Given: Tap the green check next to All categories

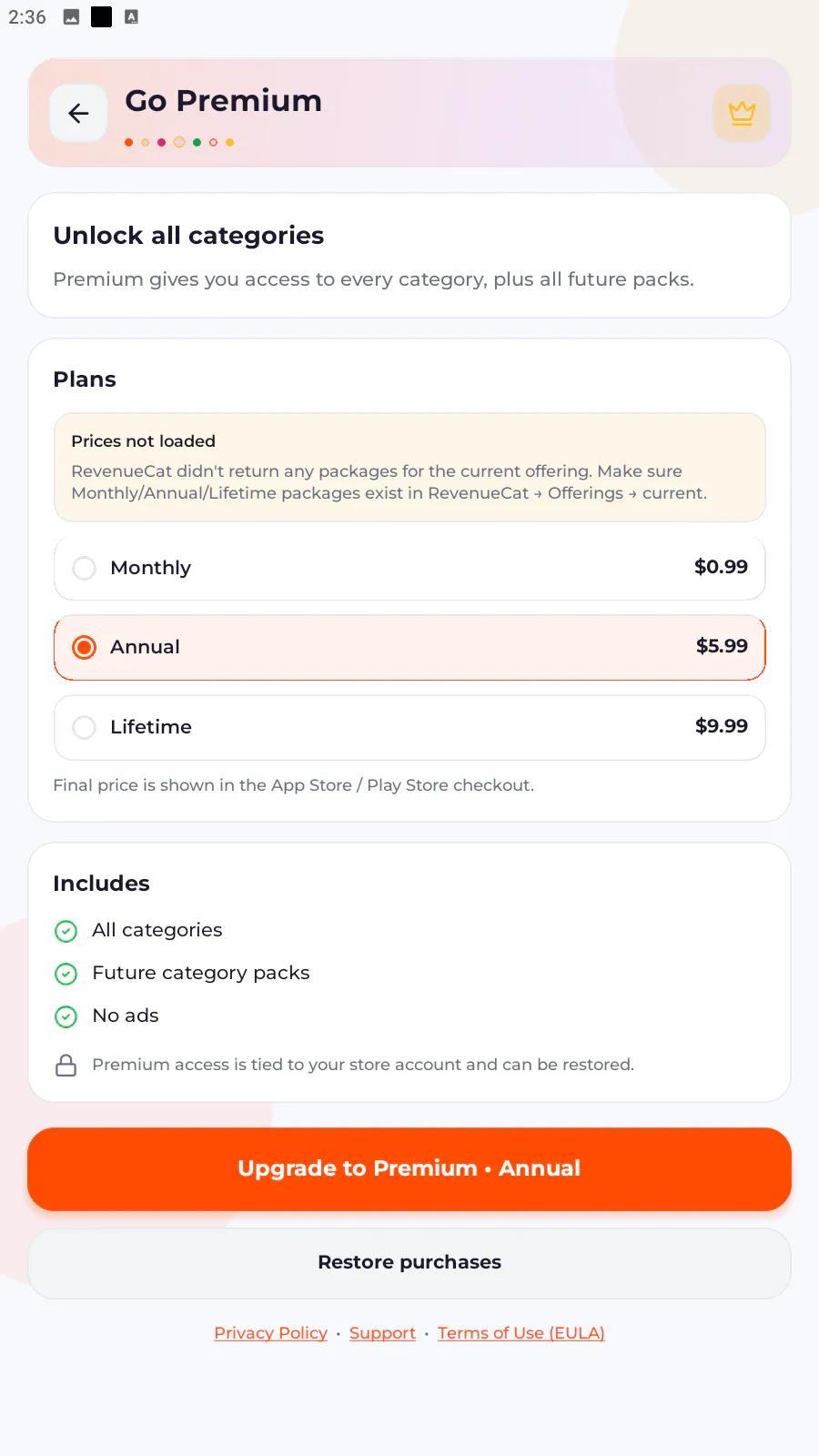Looking at the screenshot, I should (66, 931).
